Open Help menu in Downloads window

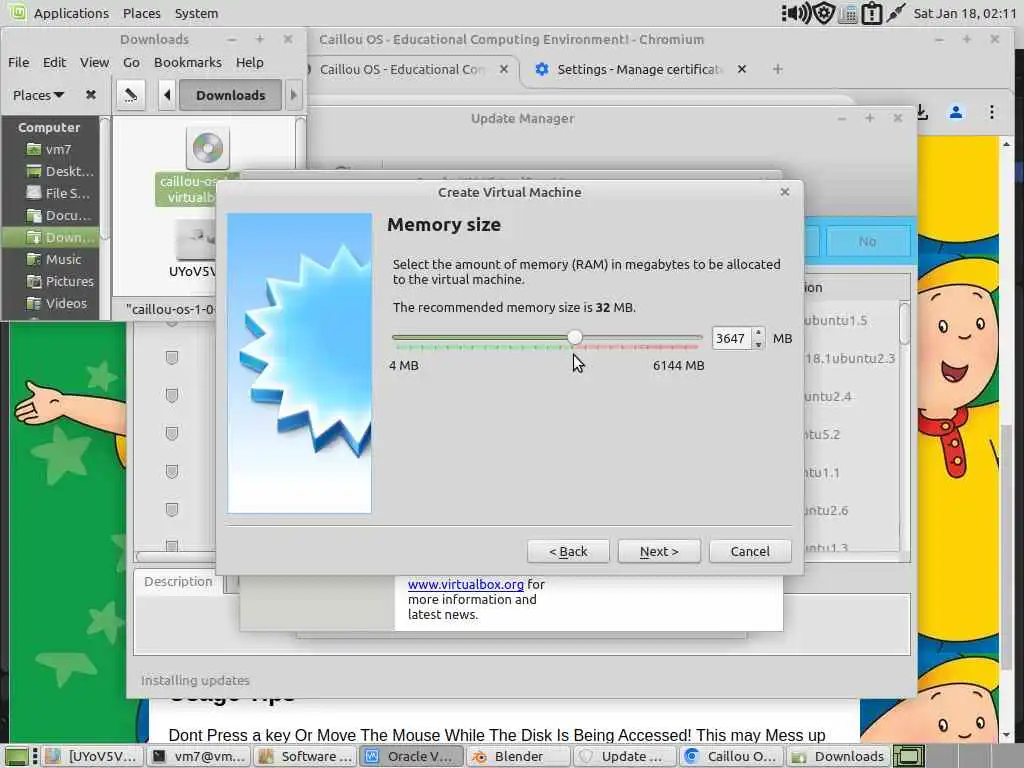tap(249, 62)
